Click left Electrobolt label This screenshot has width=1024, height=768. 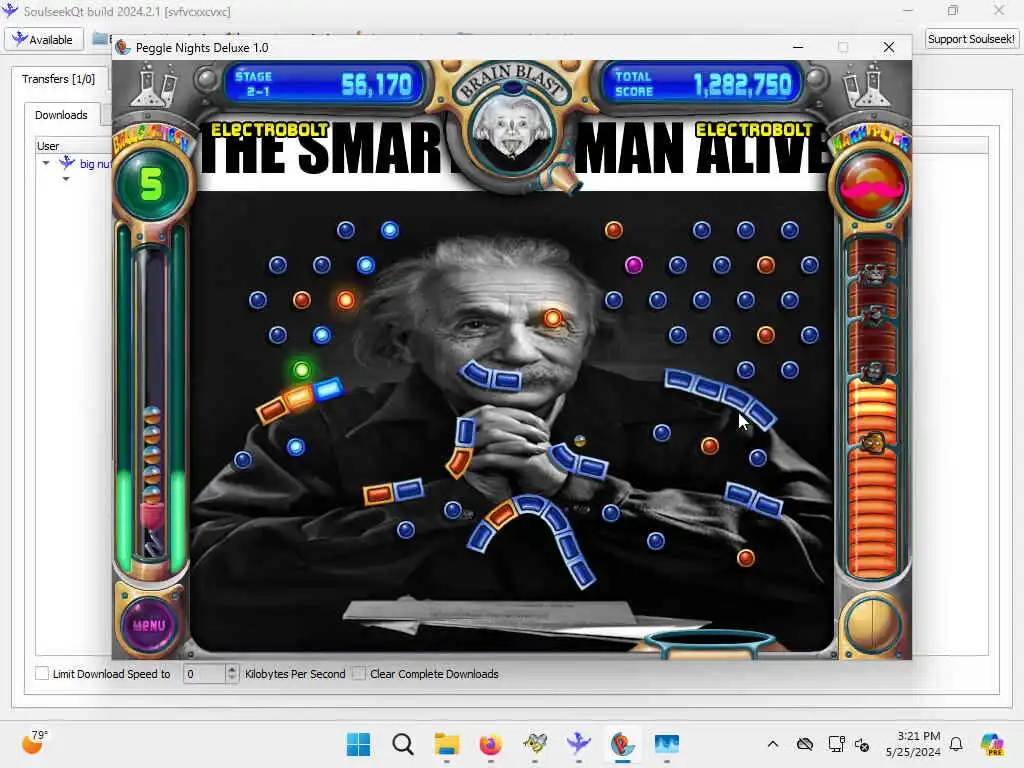[x=269, y=130]
